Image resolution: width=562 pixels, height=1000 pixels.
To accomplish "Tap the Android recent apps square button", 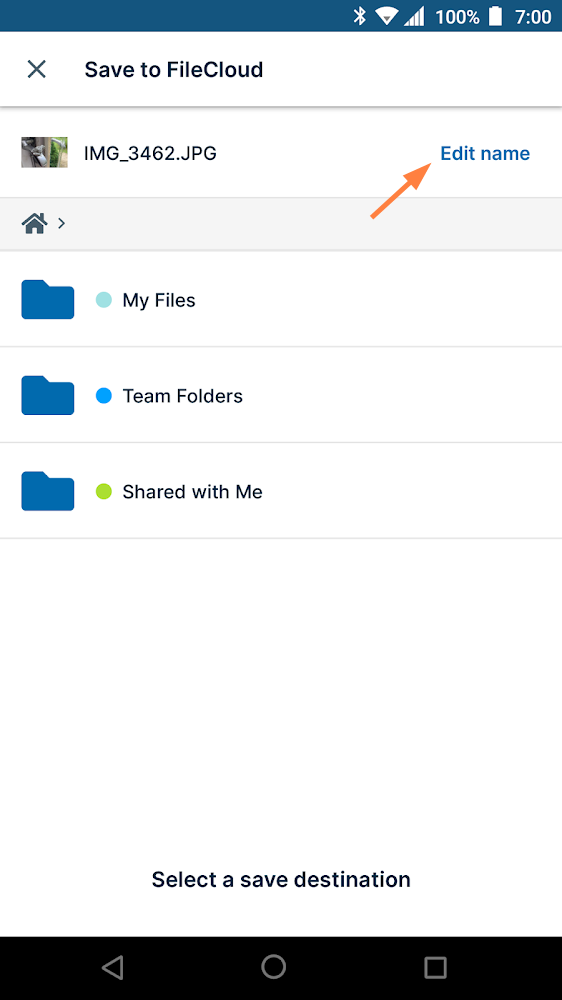I will (435, 967).
